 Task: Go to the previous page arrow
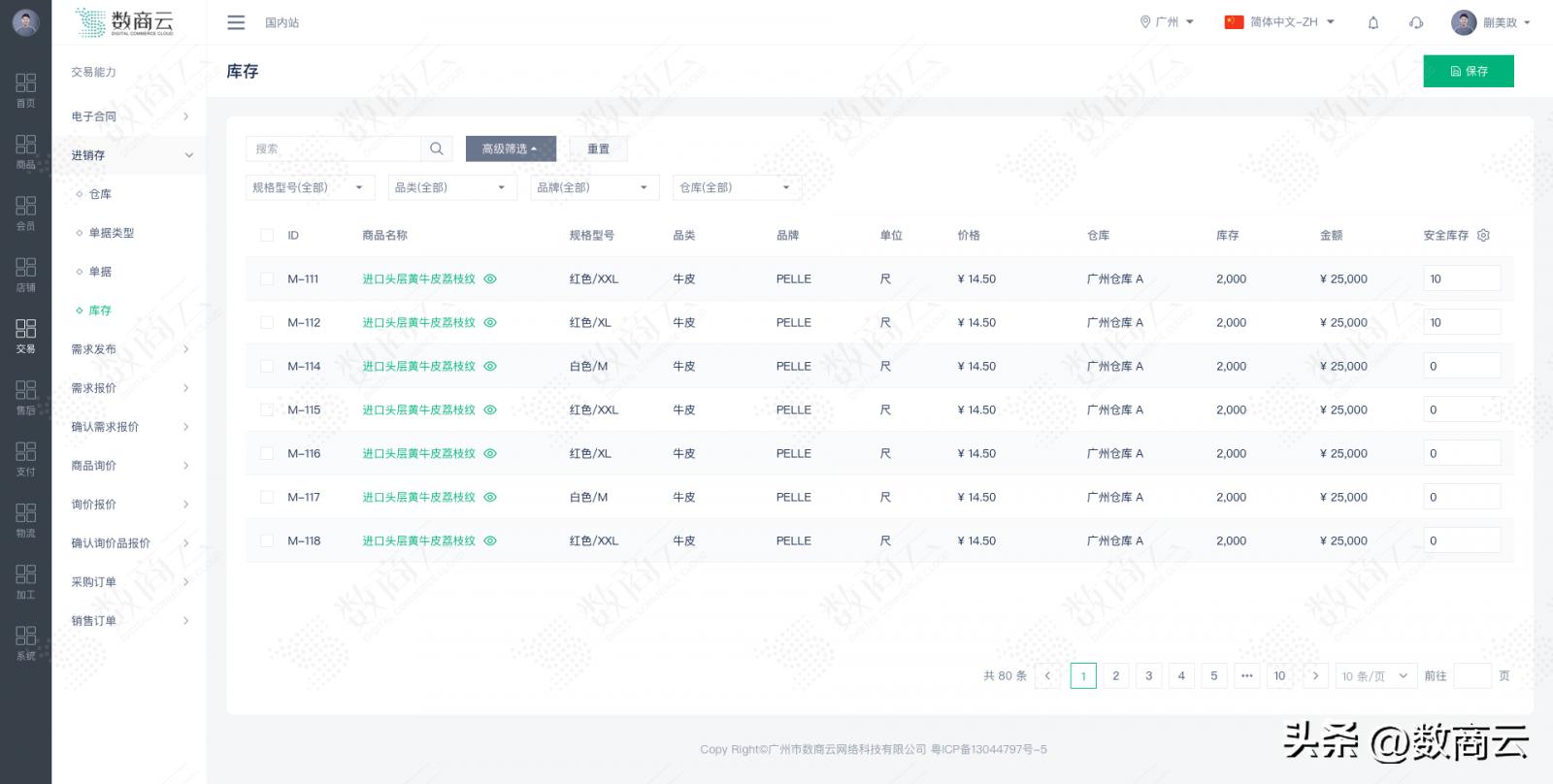tap(1047, 675)
